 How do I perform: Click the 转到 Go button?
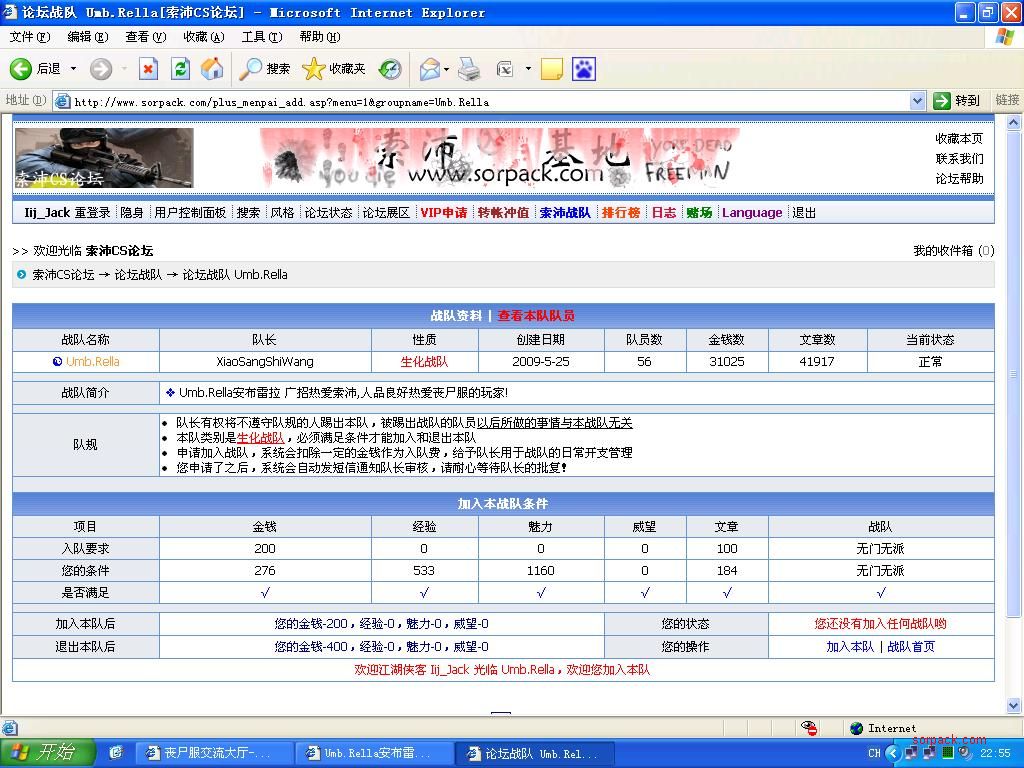tap(956, 101)
